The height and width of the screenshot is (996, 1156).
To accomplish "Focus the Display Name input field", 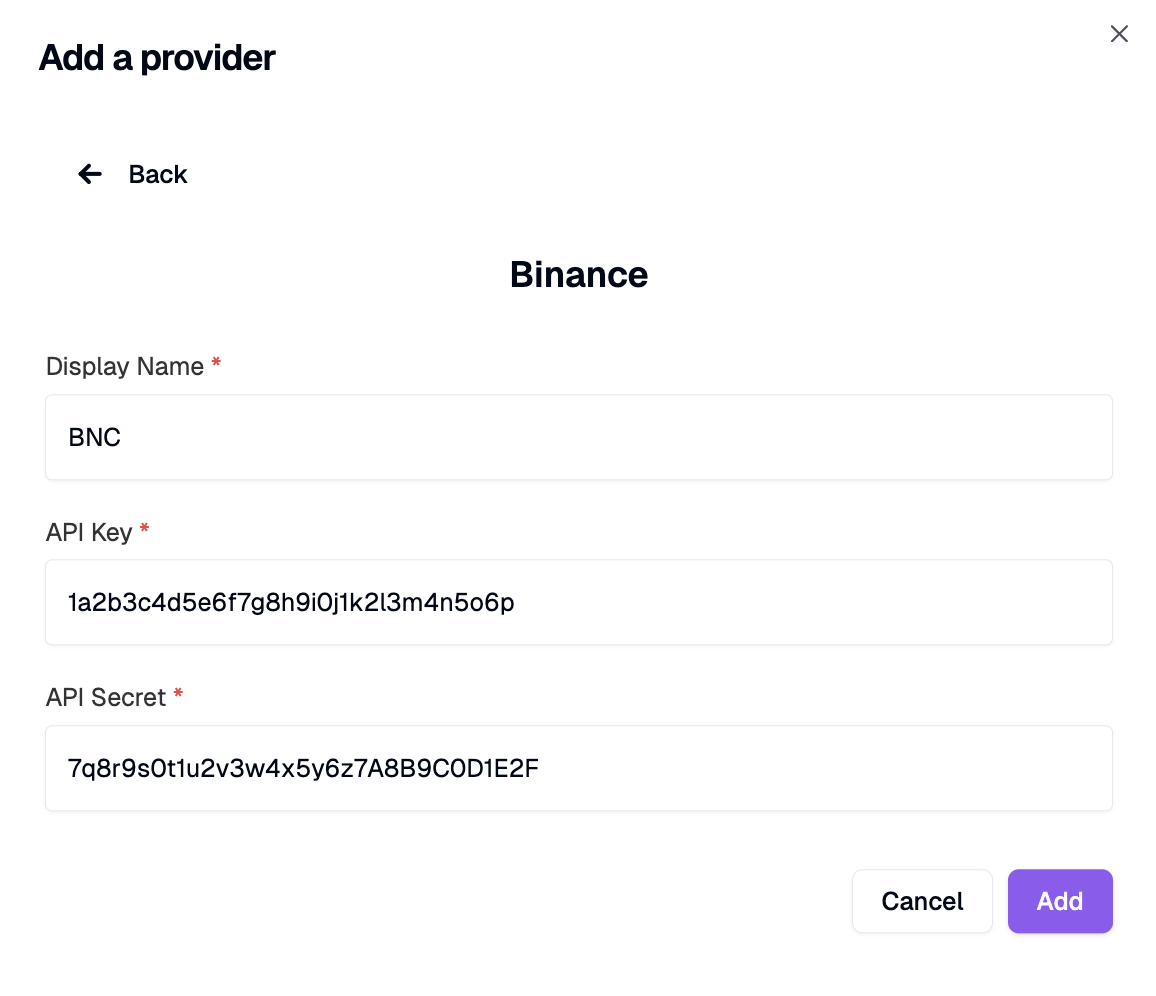I will click(x=579, y=437).
